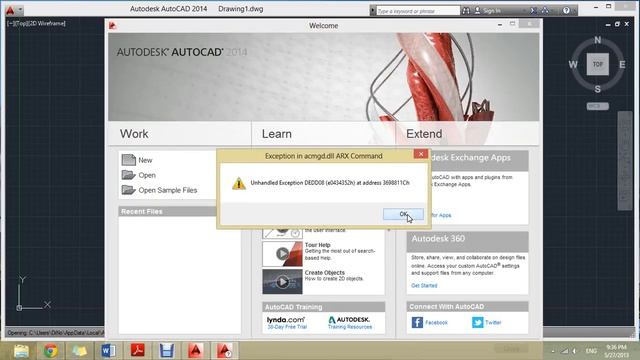
Task: Click the Autodesk 360 panel header
Action: 467,241
